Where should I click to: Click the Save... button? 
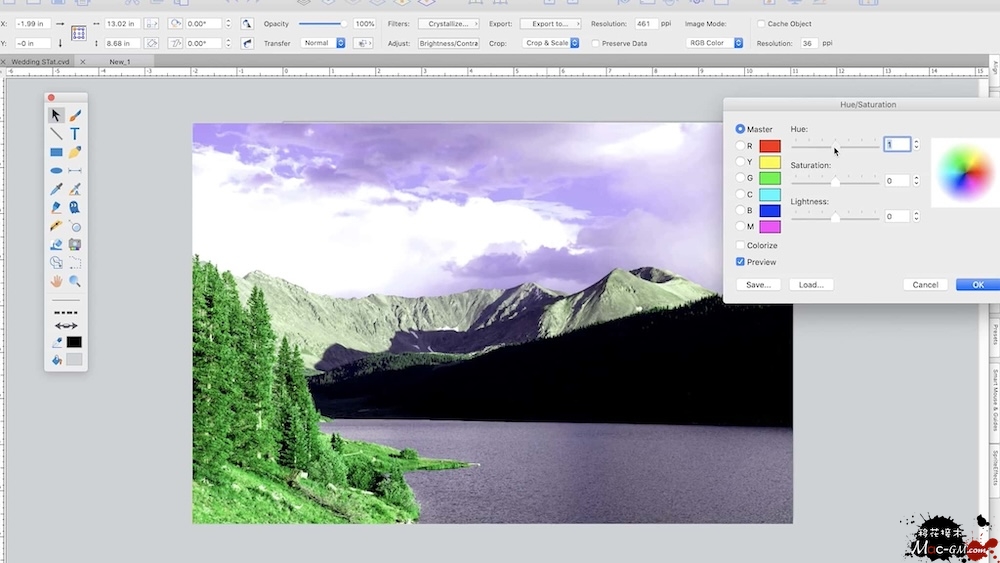point(758,285)
